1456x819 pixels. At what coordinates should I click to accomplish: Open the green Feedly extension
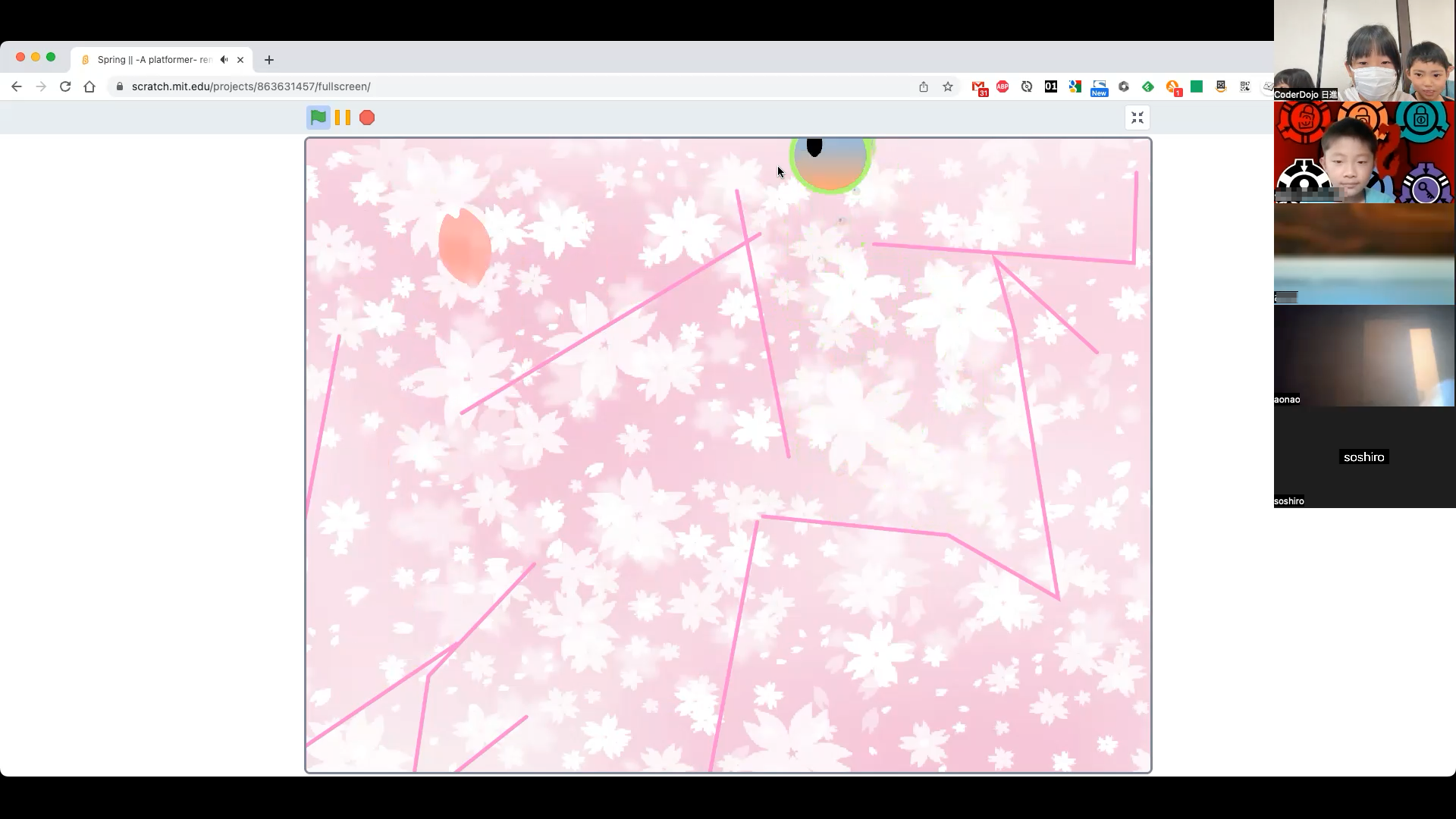coord(1148,86)
